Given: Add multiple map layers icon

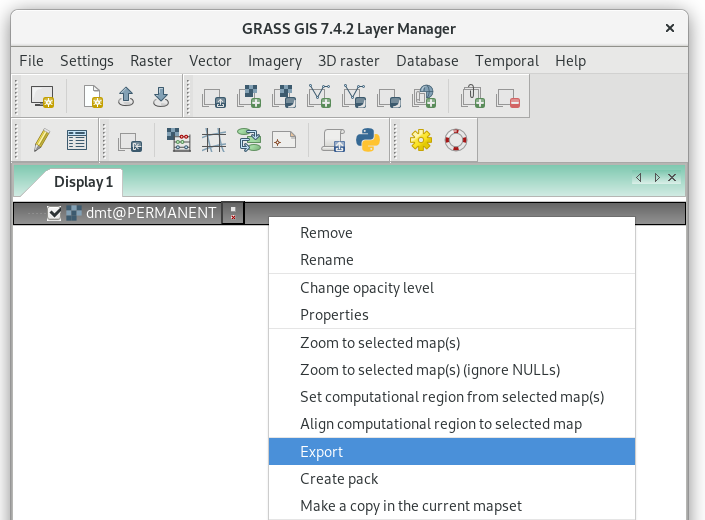Looking at the screenshot, I should 214,97.
